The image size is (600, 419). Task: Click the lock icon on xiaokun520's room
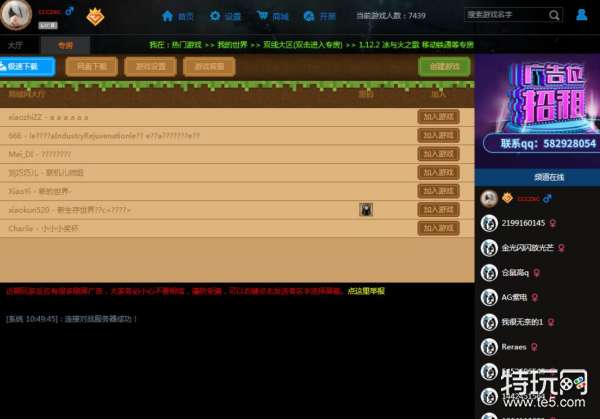pyautogui.click(x=367, y=209)
